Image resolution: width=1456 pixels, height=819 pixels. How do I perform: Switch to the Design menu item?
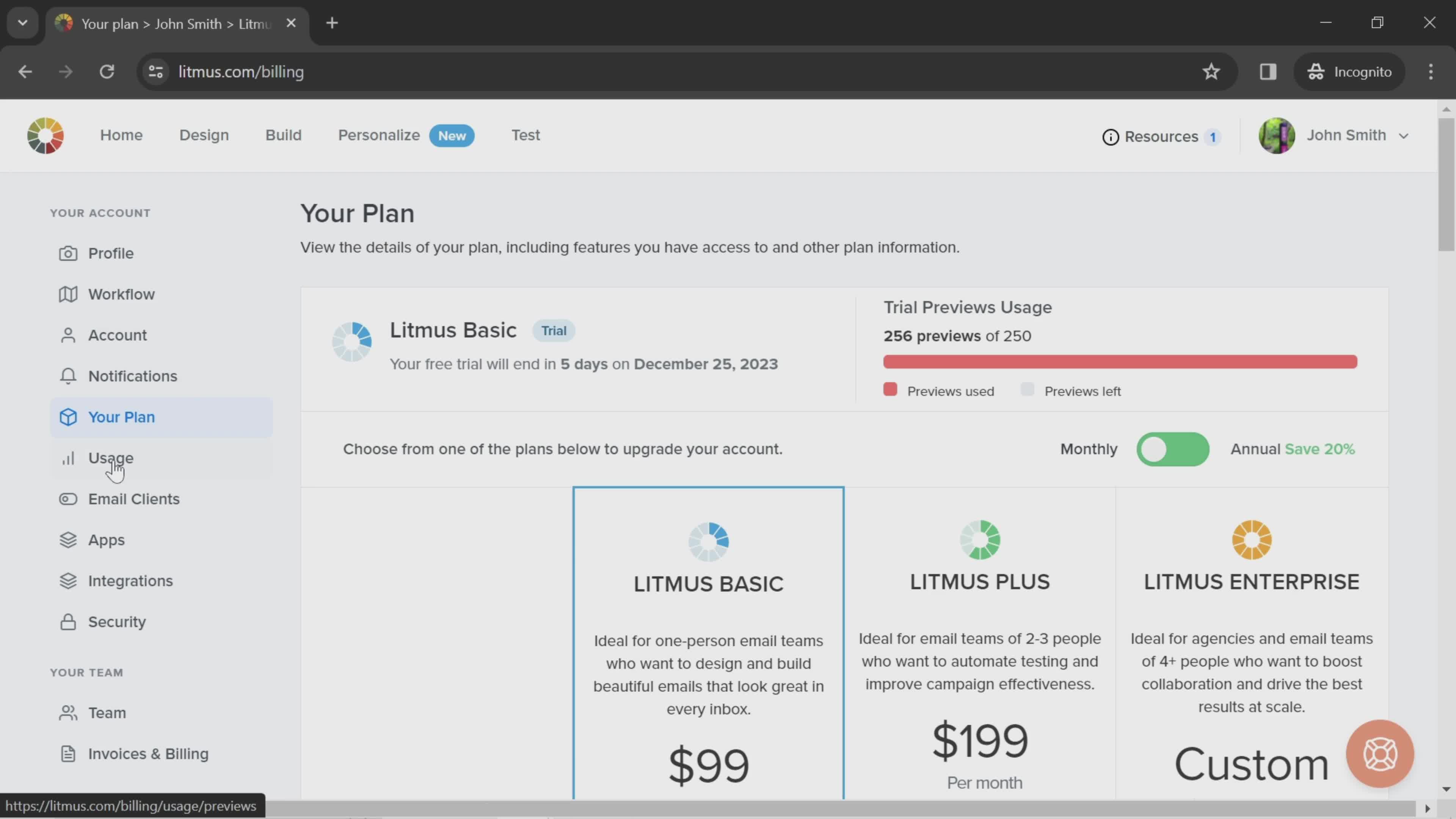click(204, 135)
